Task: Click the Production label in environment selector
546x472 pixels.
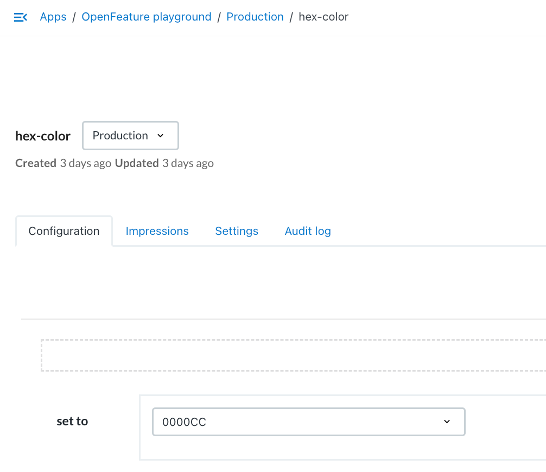Action: (120, 136)
